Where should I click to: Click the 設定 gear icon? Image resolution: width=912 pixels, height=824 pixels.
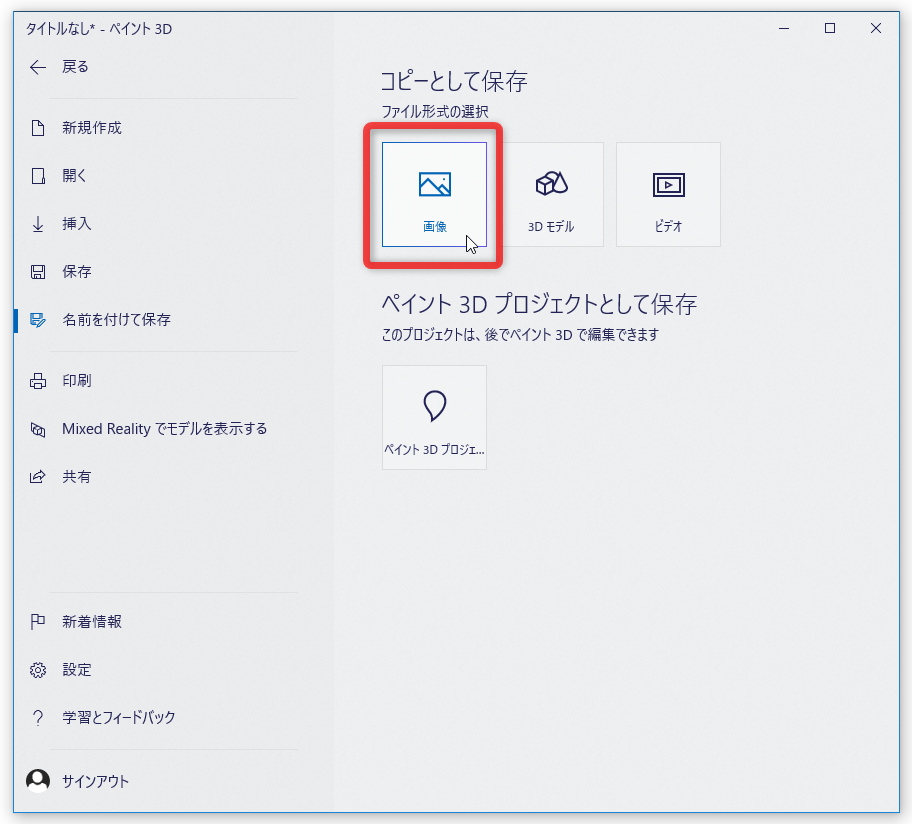coord(38,670)
